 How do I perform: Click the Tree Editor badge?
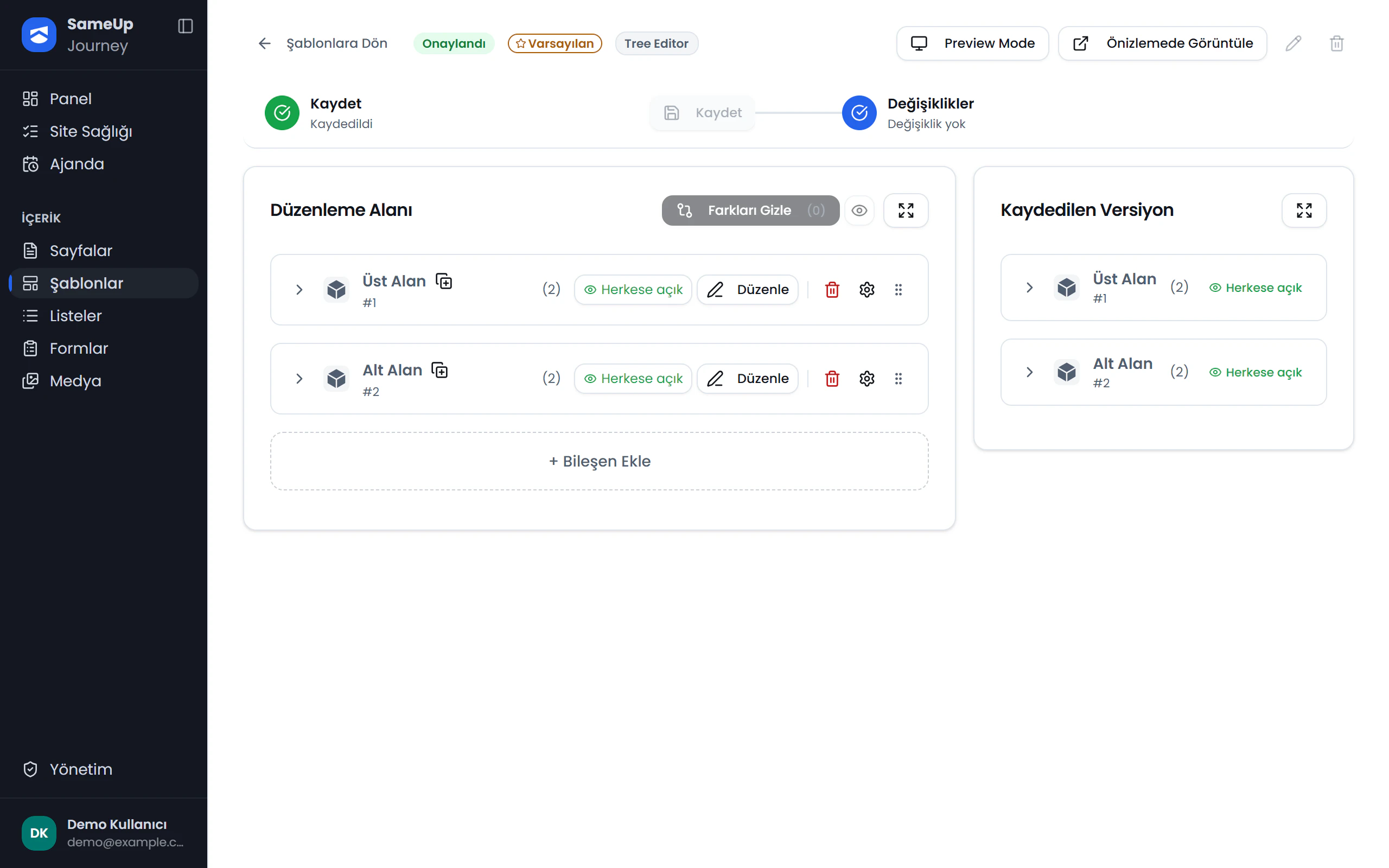(656, 43)
